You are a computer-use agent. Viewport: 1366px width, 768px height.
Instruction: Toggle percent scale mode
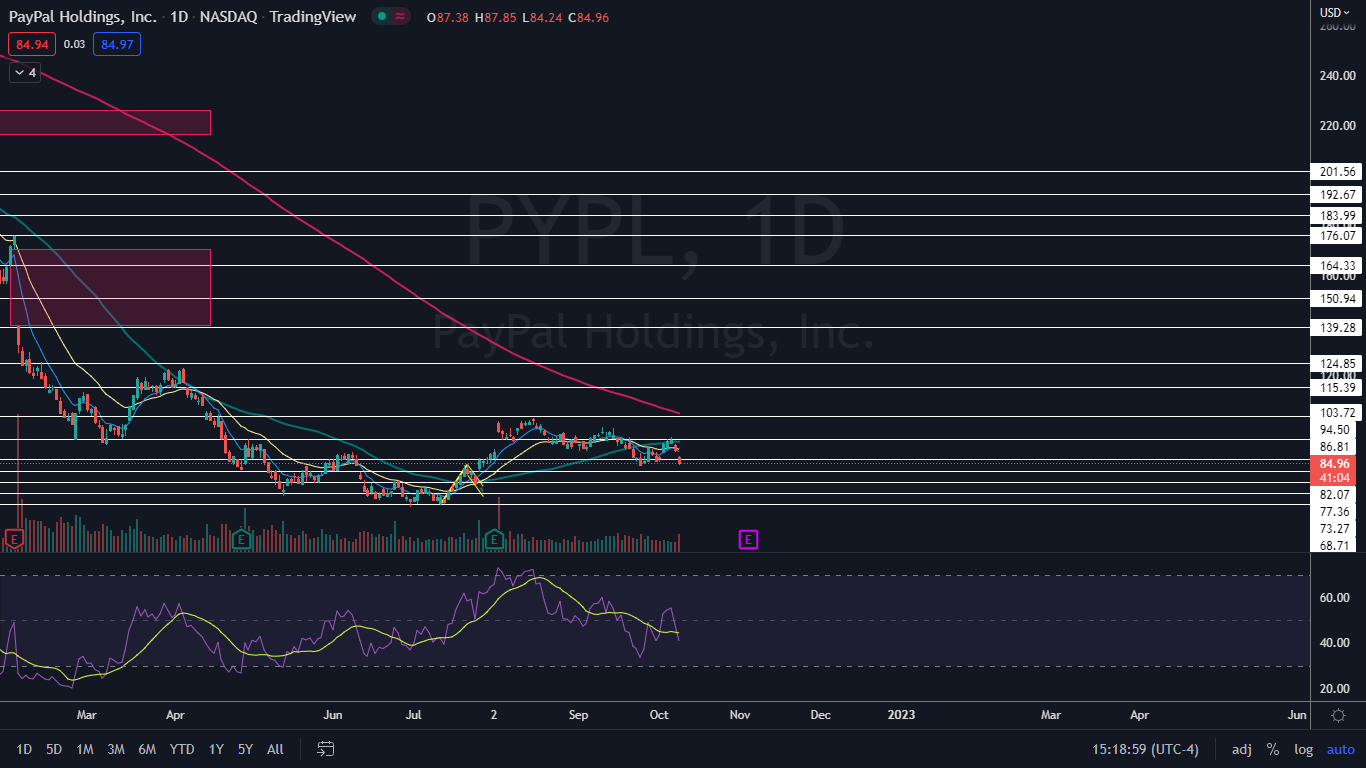[x=1273, y=749]
